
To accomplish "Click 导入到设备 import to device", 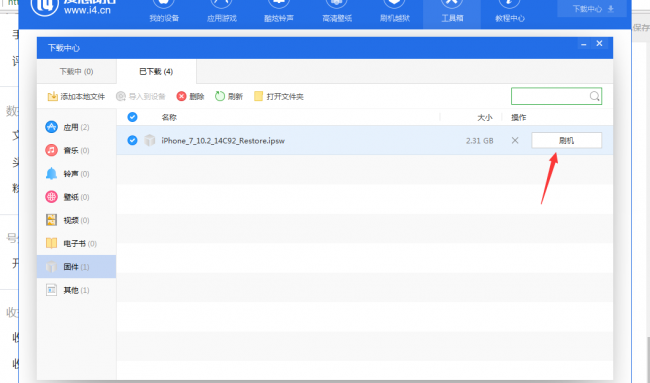I will pyautogui.click(x=141, y=97).
